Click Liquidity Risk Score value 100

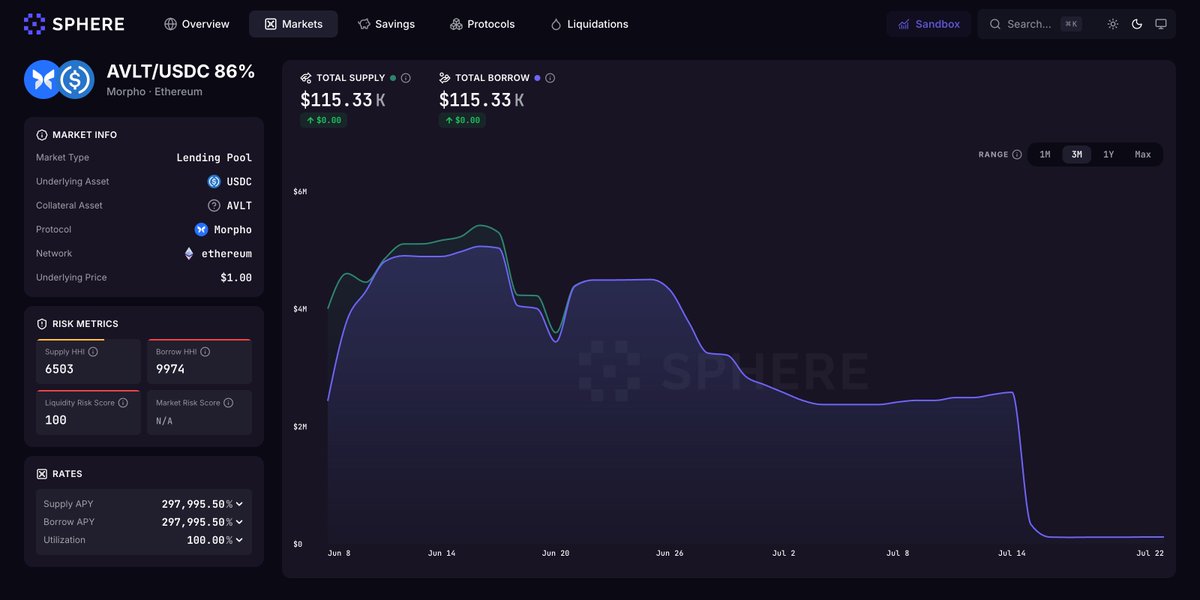(x=56, y=420)
